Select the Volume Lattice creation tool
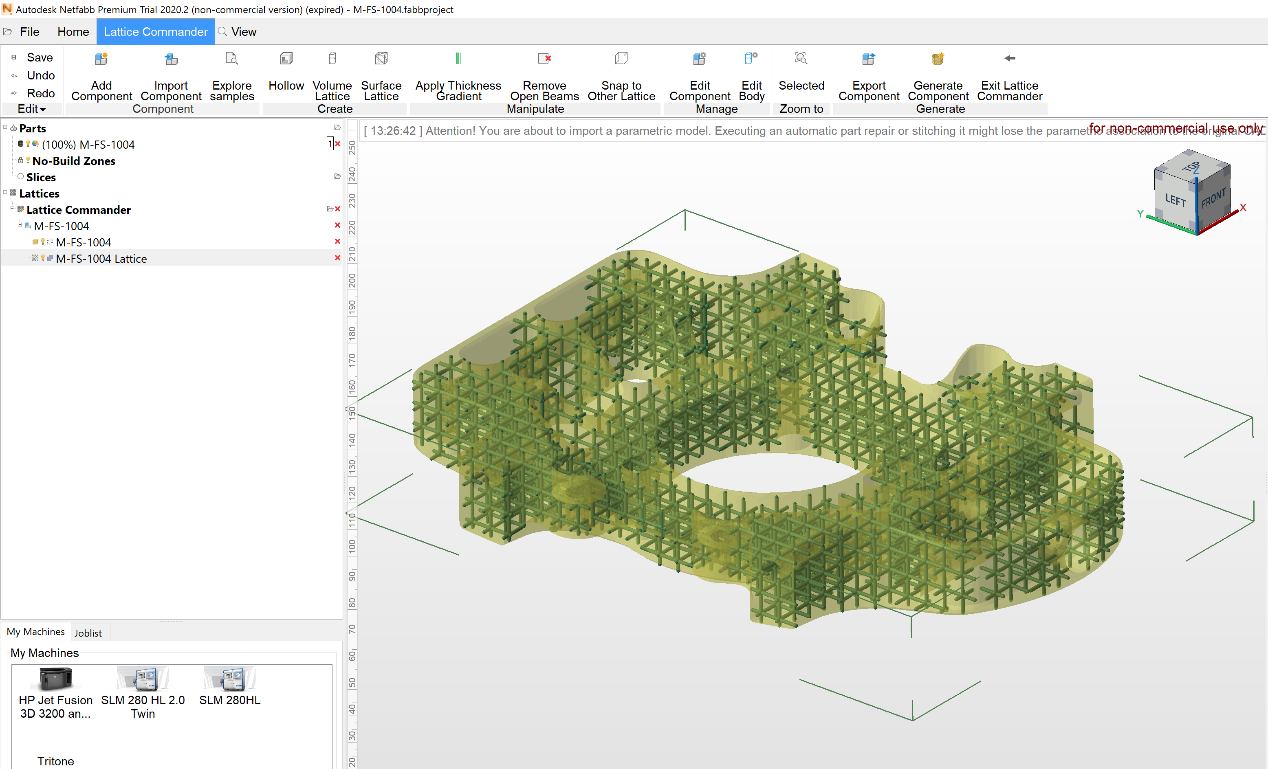 tap(332, 75)
